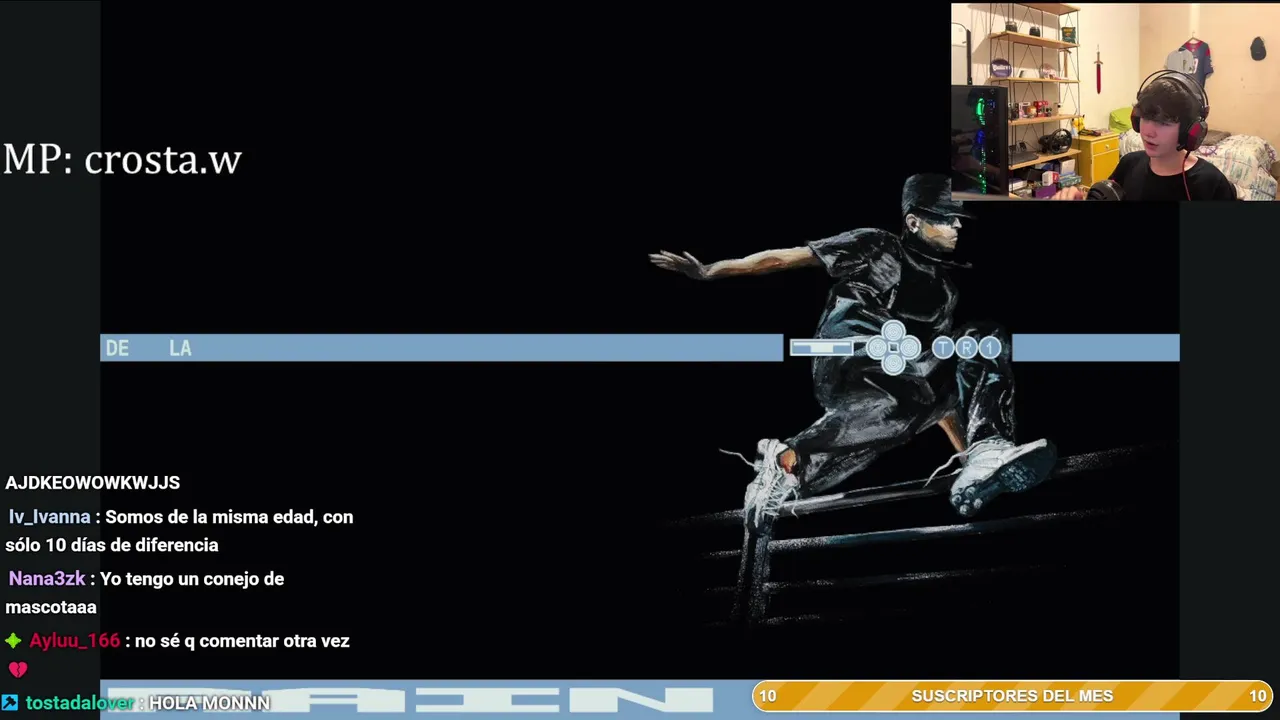Click 'no sé q comentar otra vez' message
The width and height of the screenshot is (1280, 720).
pyautogui.click(x=242, y=641)
